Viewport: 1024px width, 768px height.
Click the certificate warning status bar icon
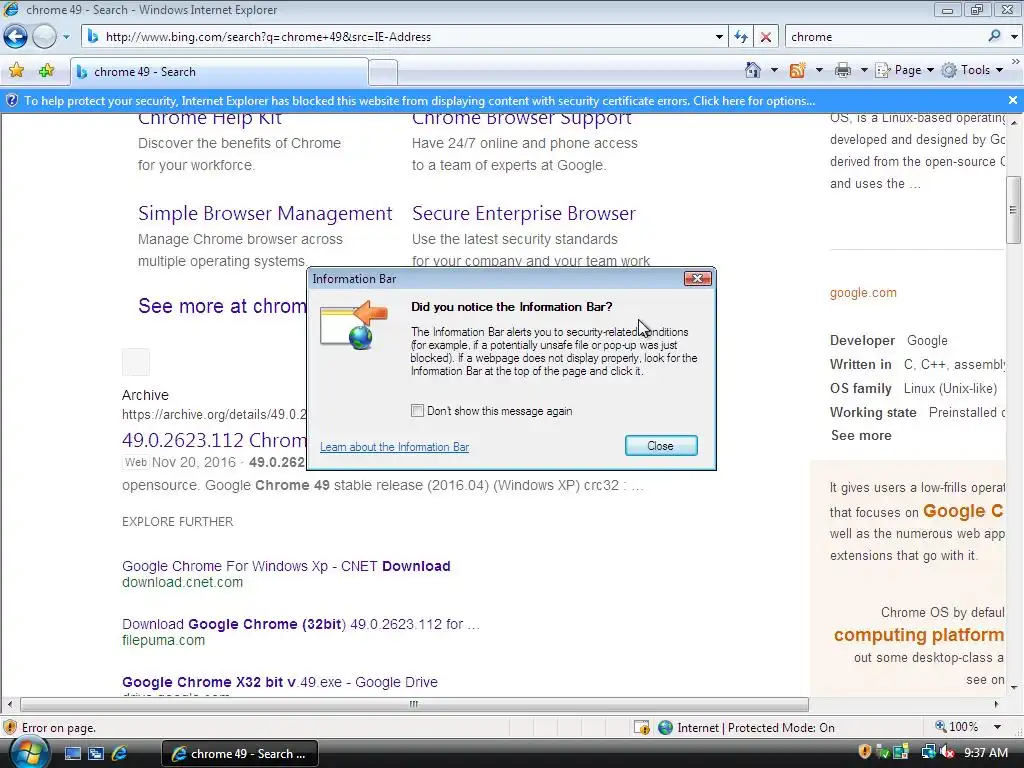[x=642, y=728]
